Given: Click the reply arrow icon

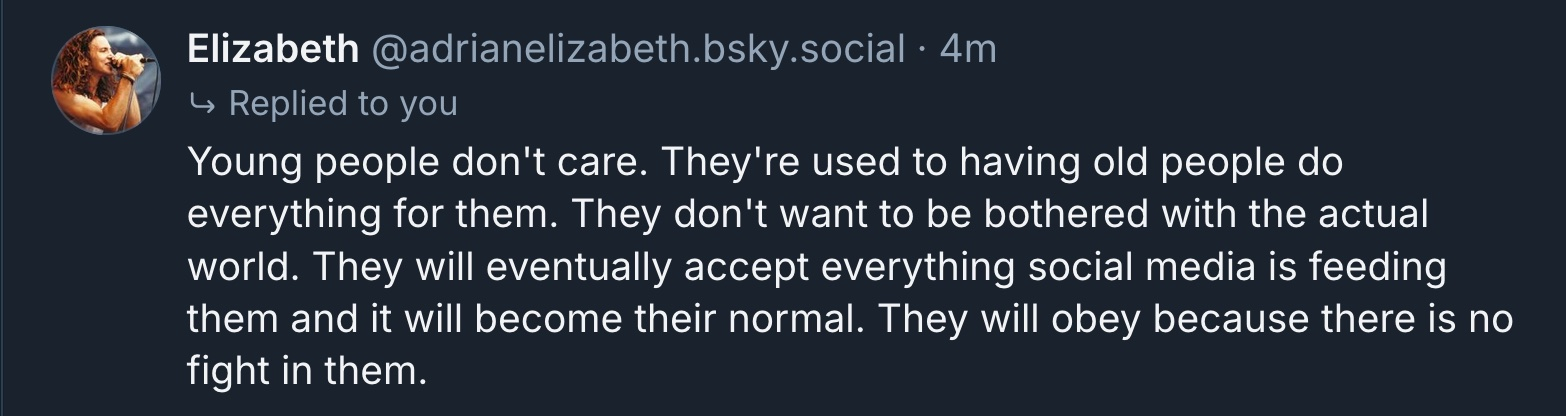Looking at the screenshot, I should [203, 103].
